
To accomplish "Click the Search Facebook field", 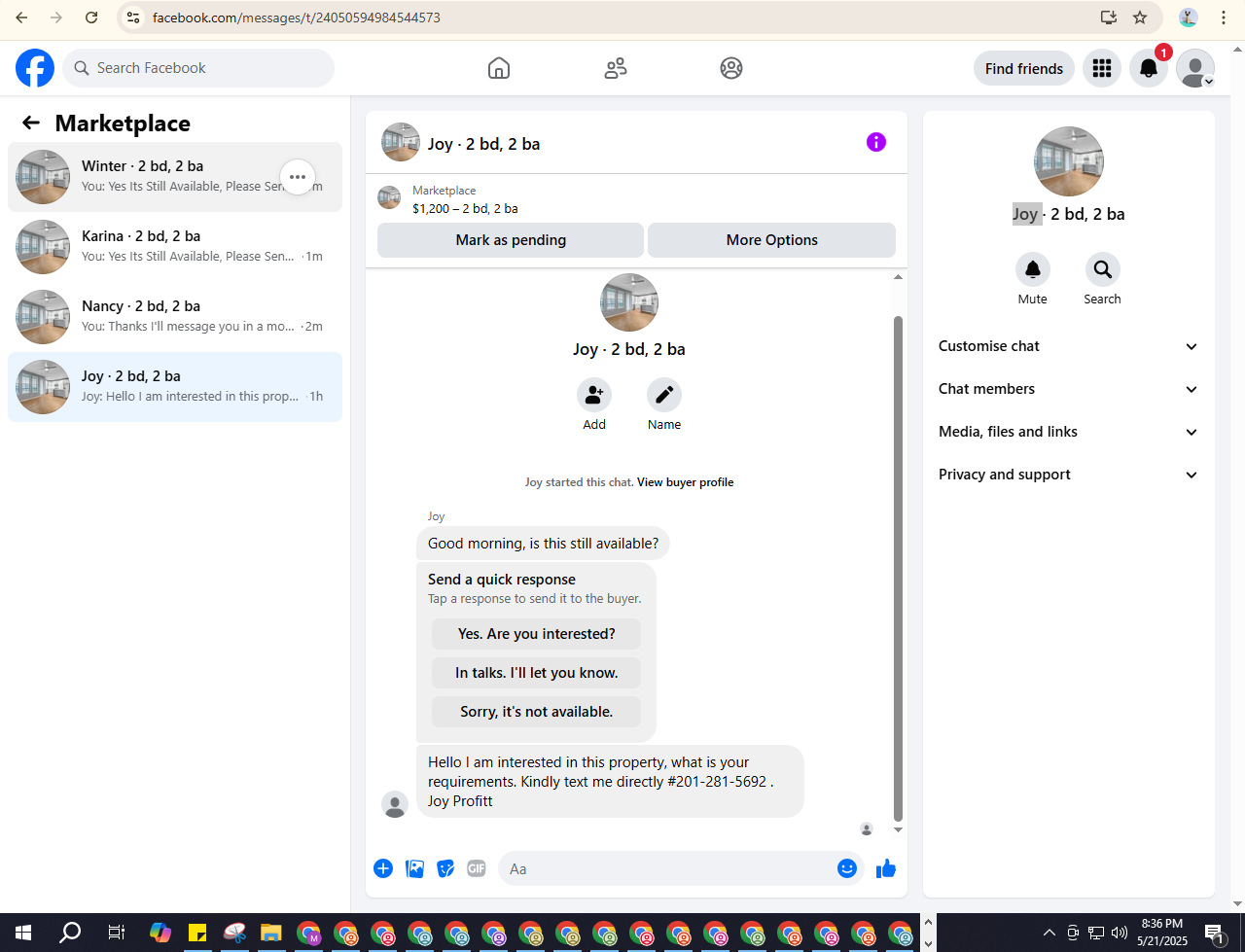I will (199, 68).
